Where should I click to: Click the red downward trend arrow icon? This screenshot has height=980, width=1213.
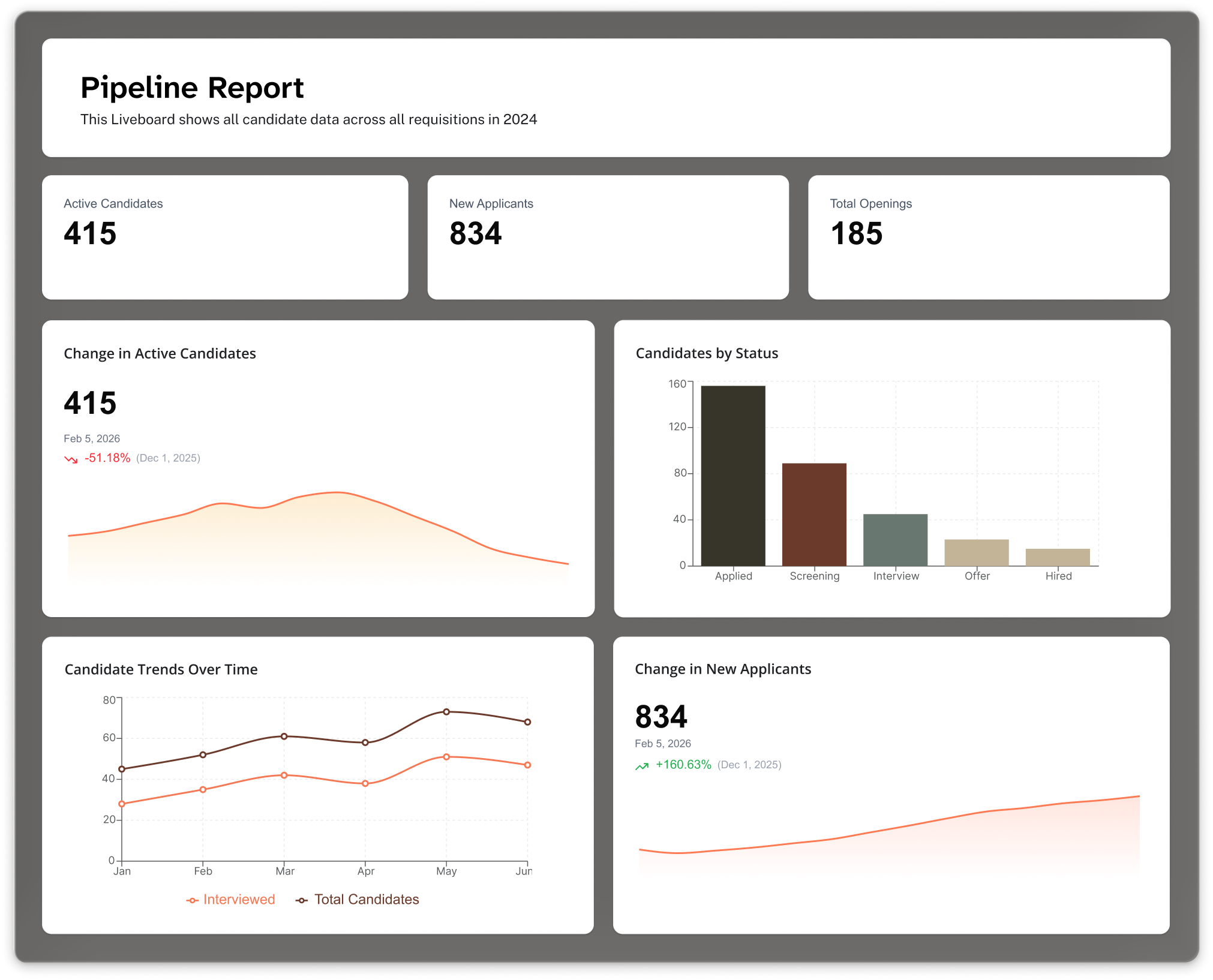(71, 459)
